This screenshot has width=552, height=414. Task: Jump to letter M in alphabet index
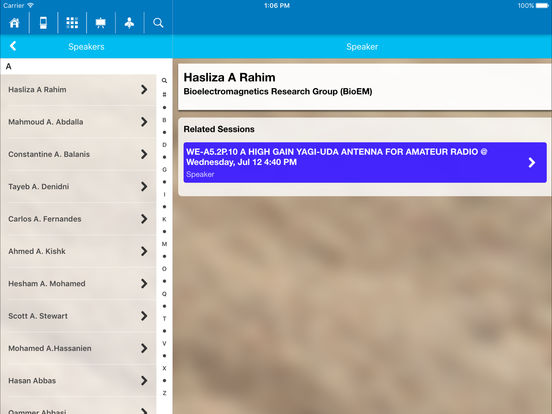(164, 244)
